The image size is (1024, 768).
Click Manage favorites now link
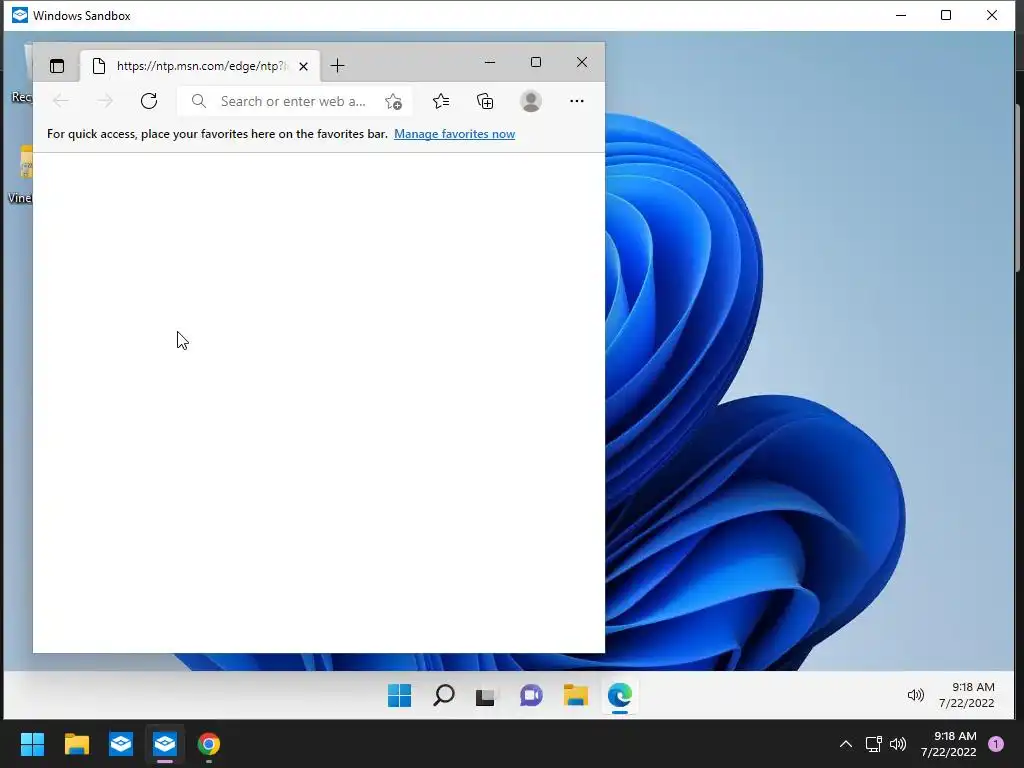tap(455, 134)
